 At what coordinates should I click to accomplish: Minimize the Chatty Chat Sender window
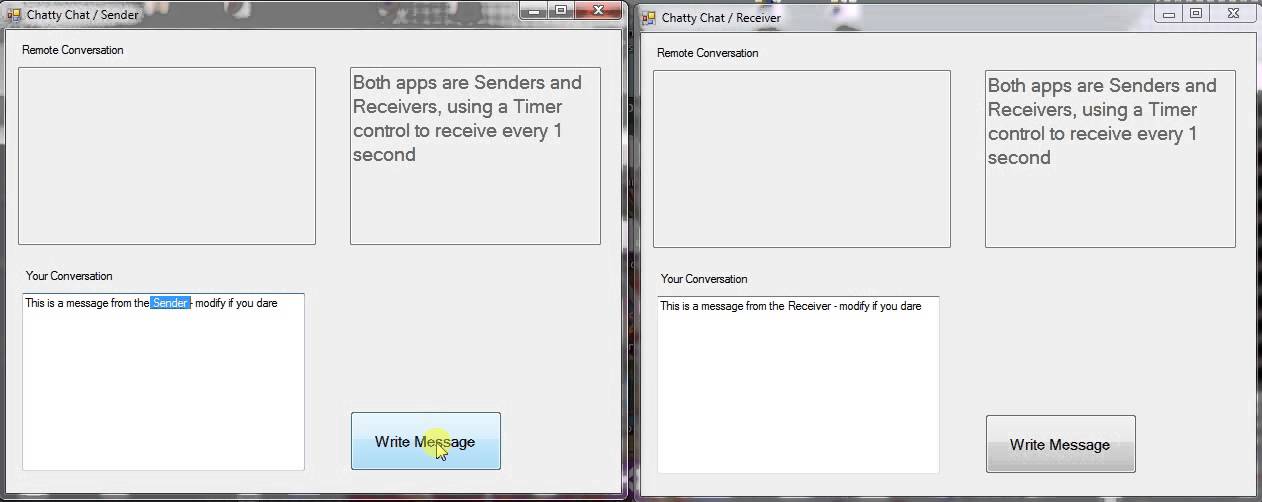(534, 11)
